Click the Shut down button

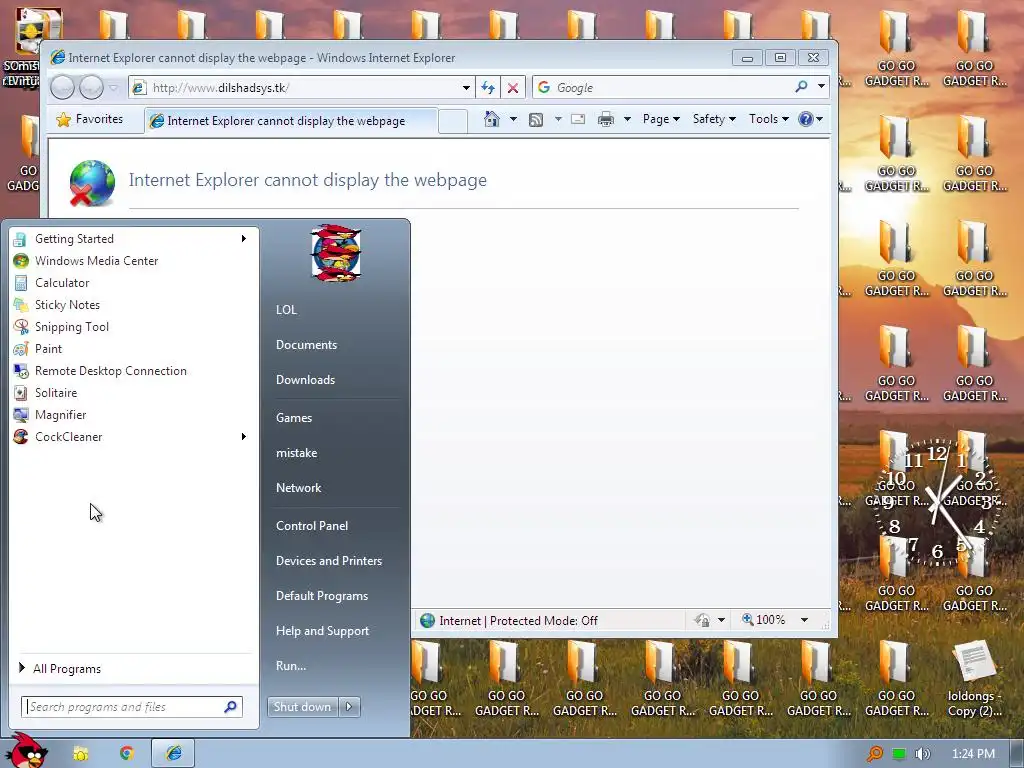302,707
